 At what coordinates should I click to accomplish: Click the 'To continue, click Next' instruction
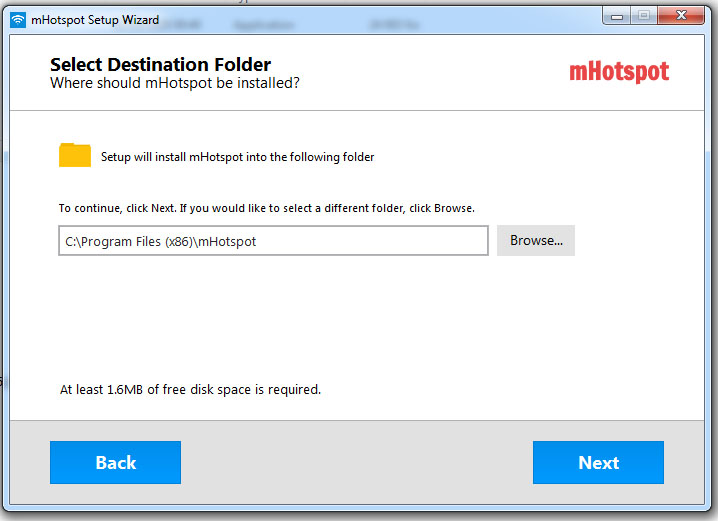point(267,208)
